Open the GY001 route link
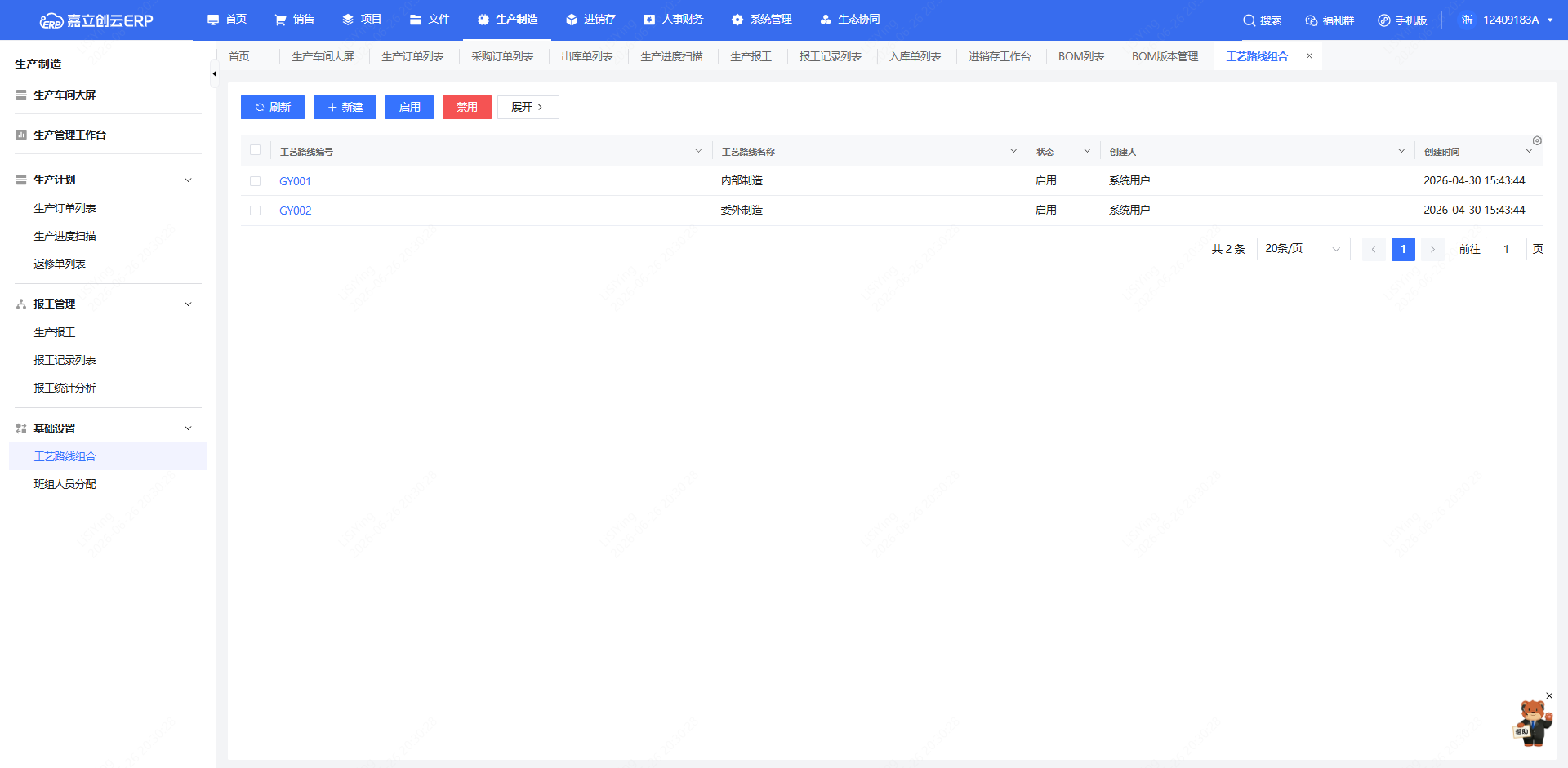 click(x=295, y=181)
